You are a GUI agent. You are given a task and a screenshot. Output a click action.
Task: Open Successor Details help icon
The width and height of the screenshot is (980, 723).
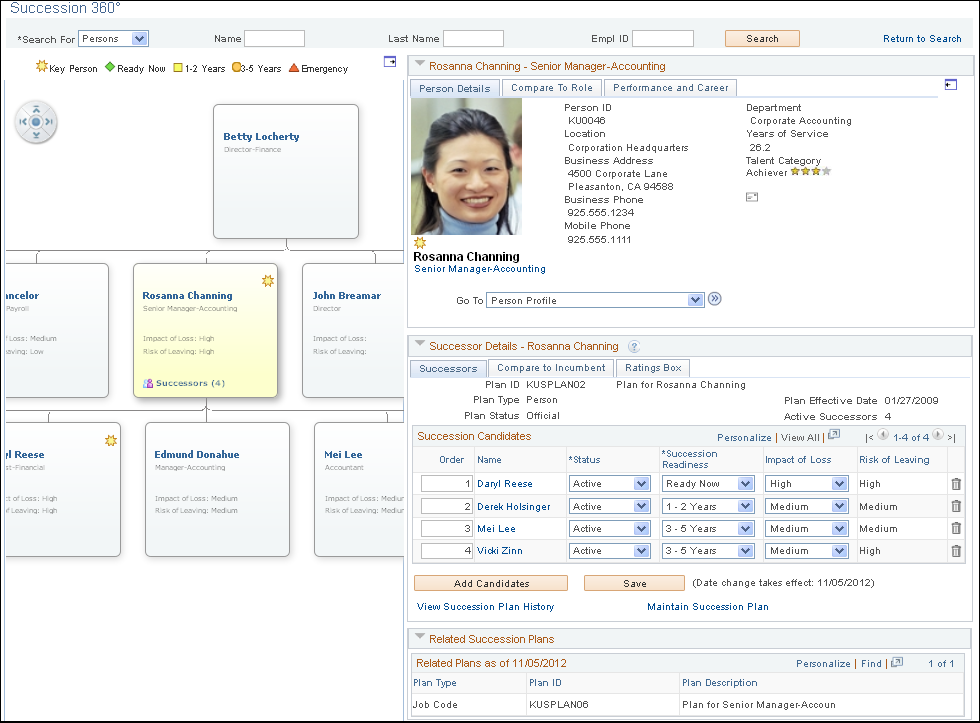[x=634, y=346]
